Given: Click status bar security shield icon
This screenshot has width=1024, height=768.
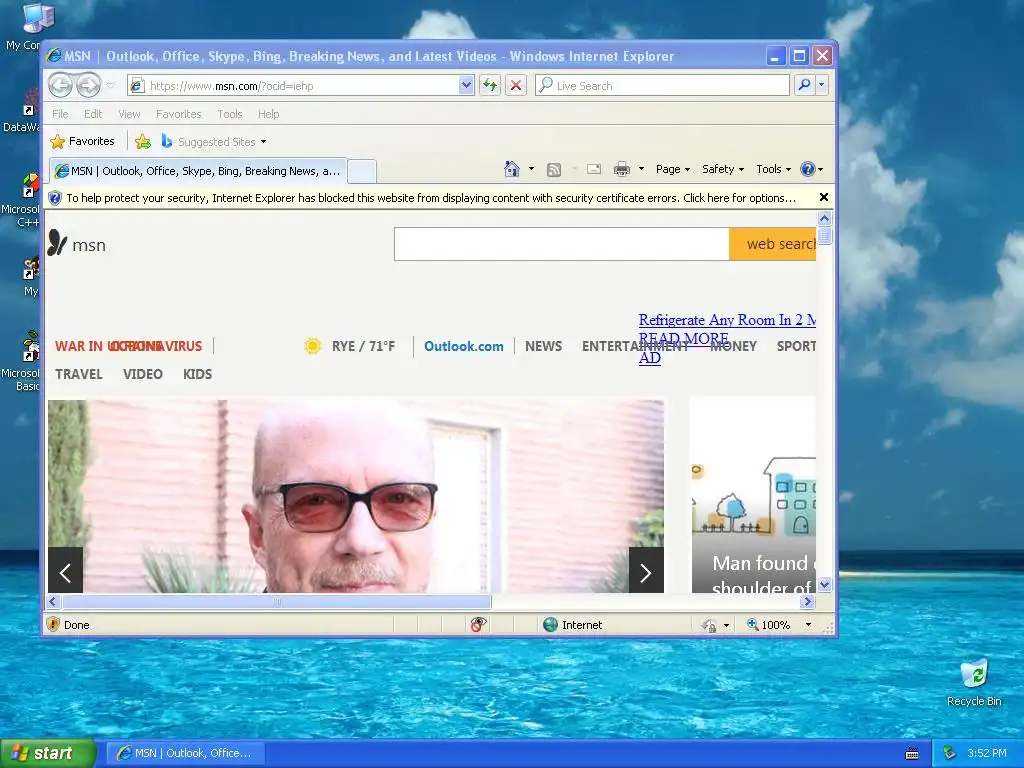Looking at the screenshot, I should 54,624.
